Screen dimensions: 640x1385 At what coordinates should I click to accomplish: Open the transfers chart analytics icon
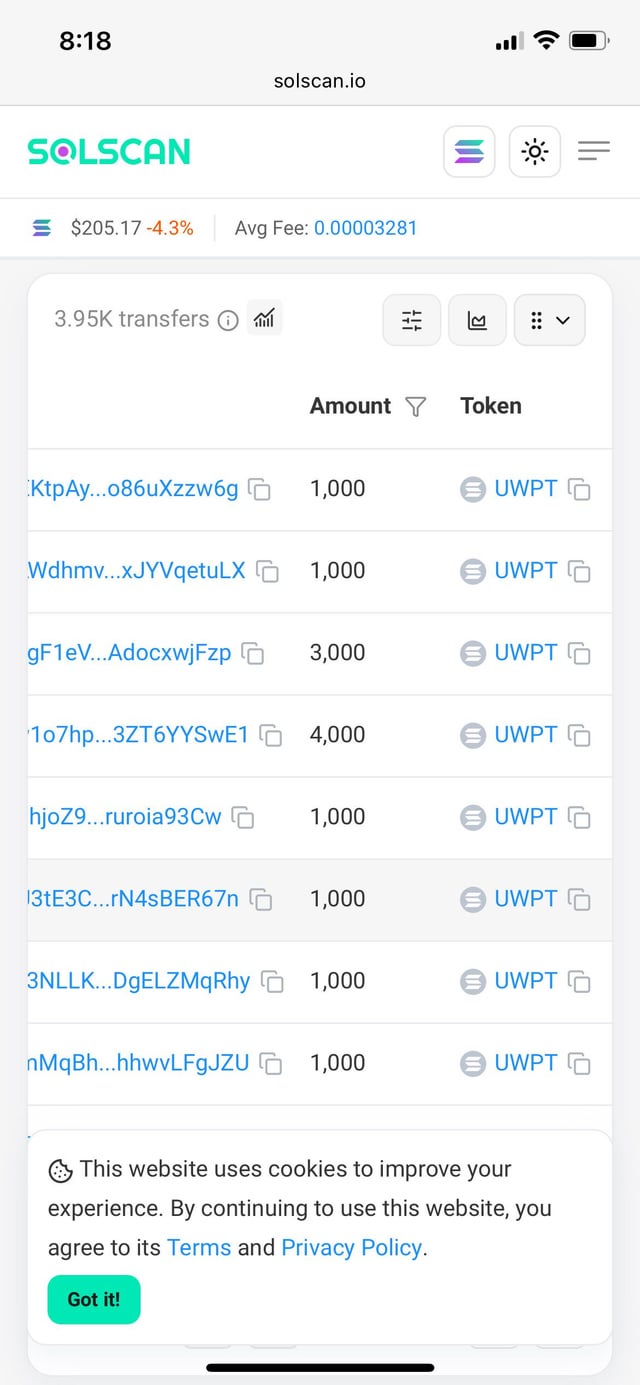(x=265, y=318)
